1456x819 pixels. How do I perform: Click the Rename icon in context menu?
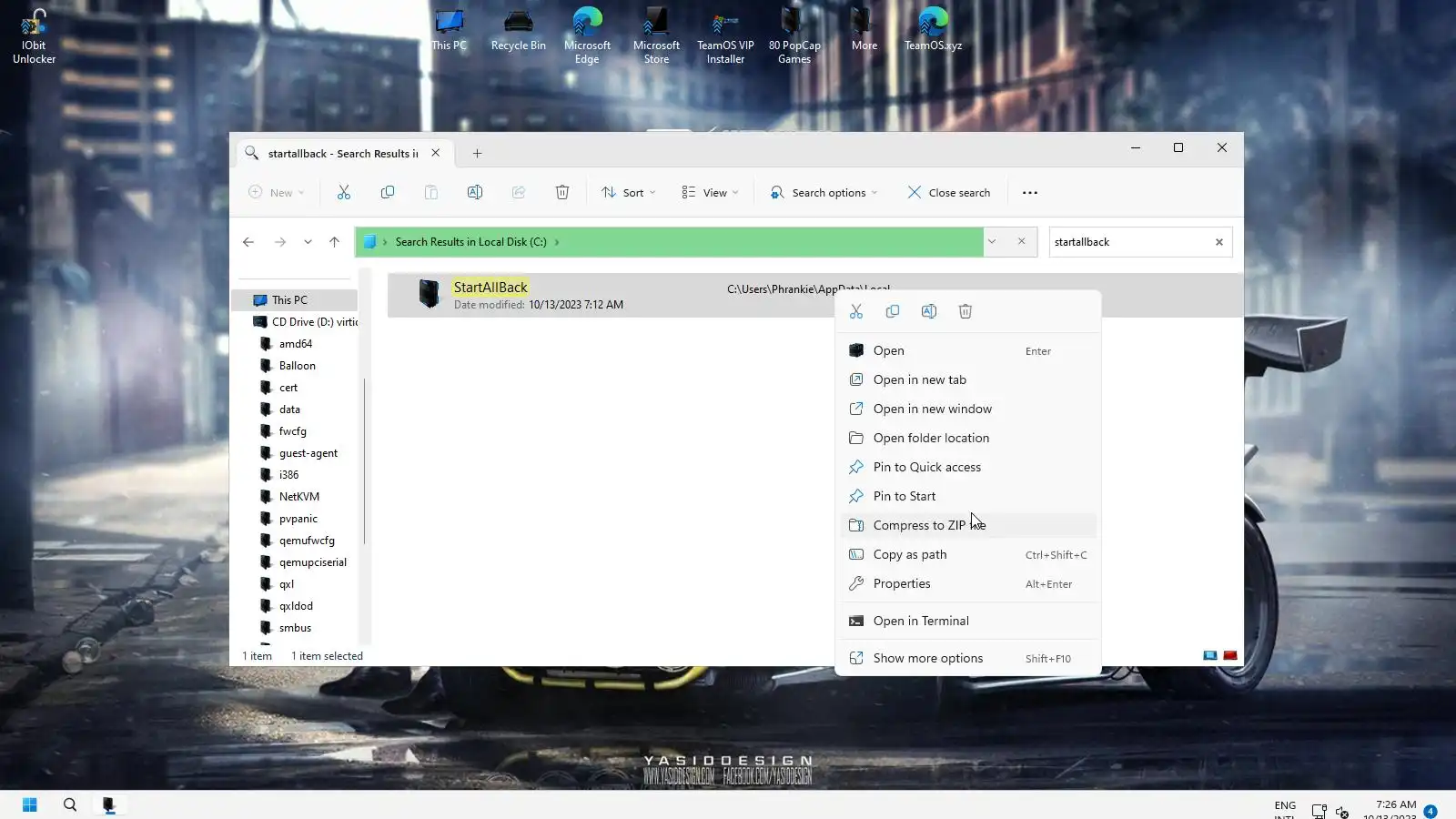929,311
